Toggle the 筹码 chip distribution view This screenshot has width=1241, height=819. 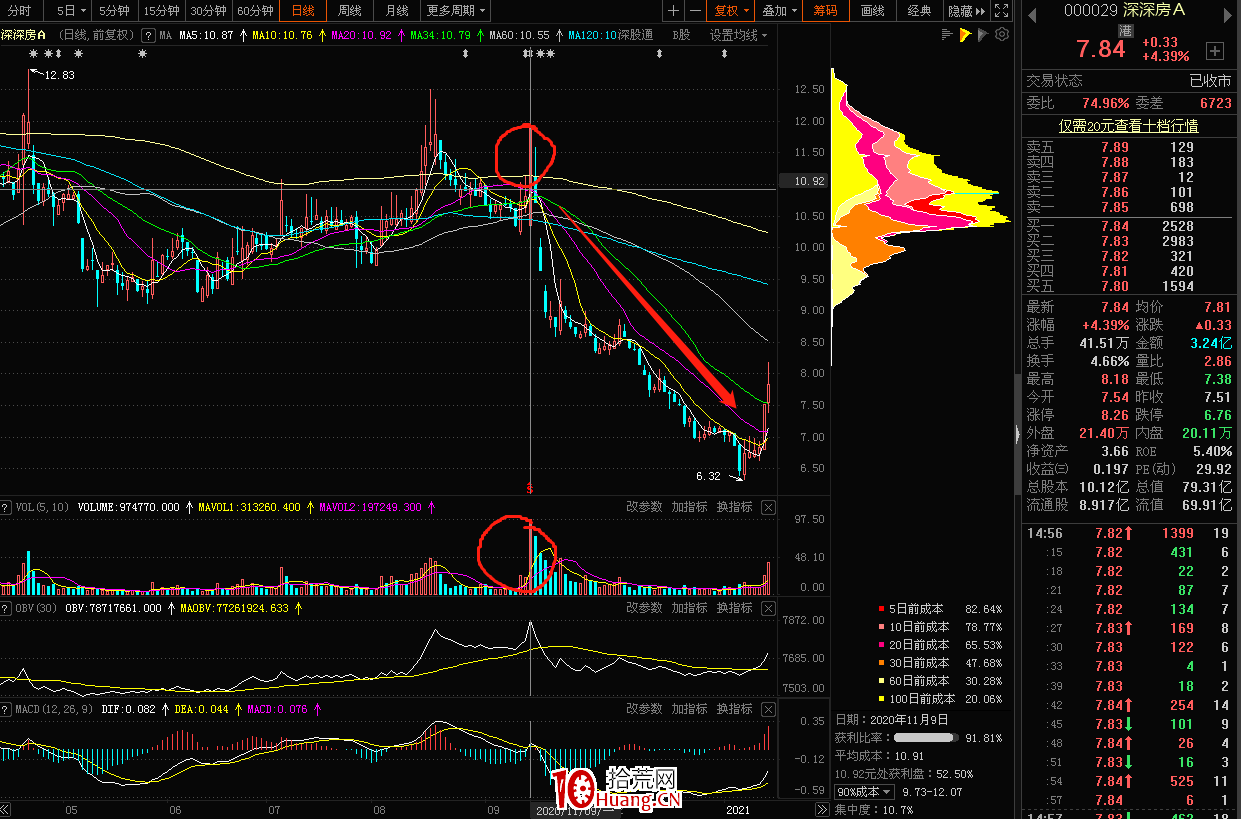pyautogui.click(x=825, y=11)
